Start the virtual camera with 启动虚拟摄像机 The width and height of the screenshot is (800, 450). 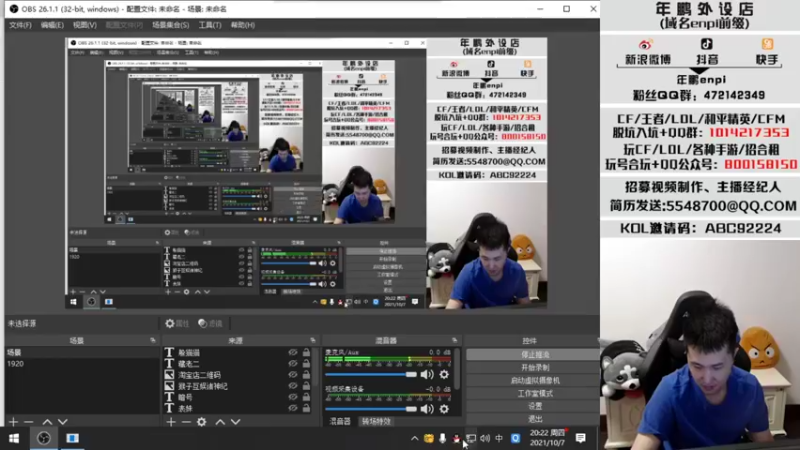click(x=534, y=381)
